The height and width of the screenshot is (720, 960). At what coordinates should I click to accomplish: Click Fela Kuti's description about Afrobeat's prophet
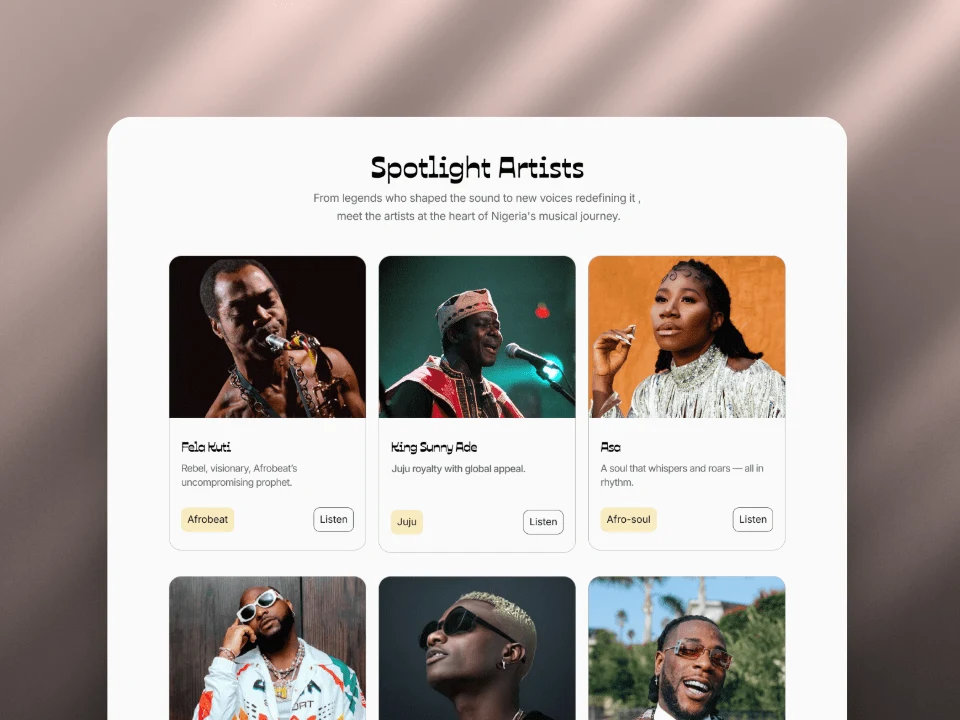[239, 475]
